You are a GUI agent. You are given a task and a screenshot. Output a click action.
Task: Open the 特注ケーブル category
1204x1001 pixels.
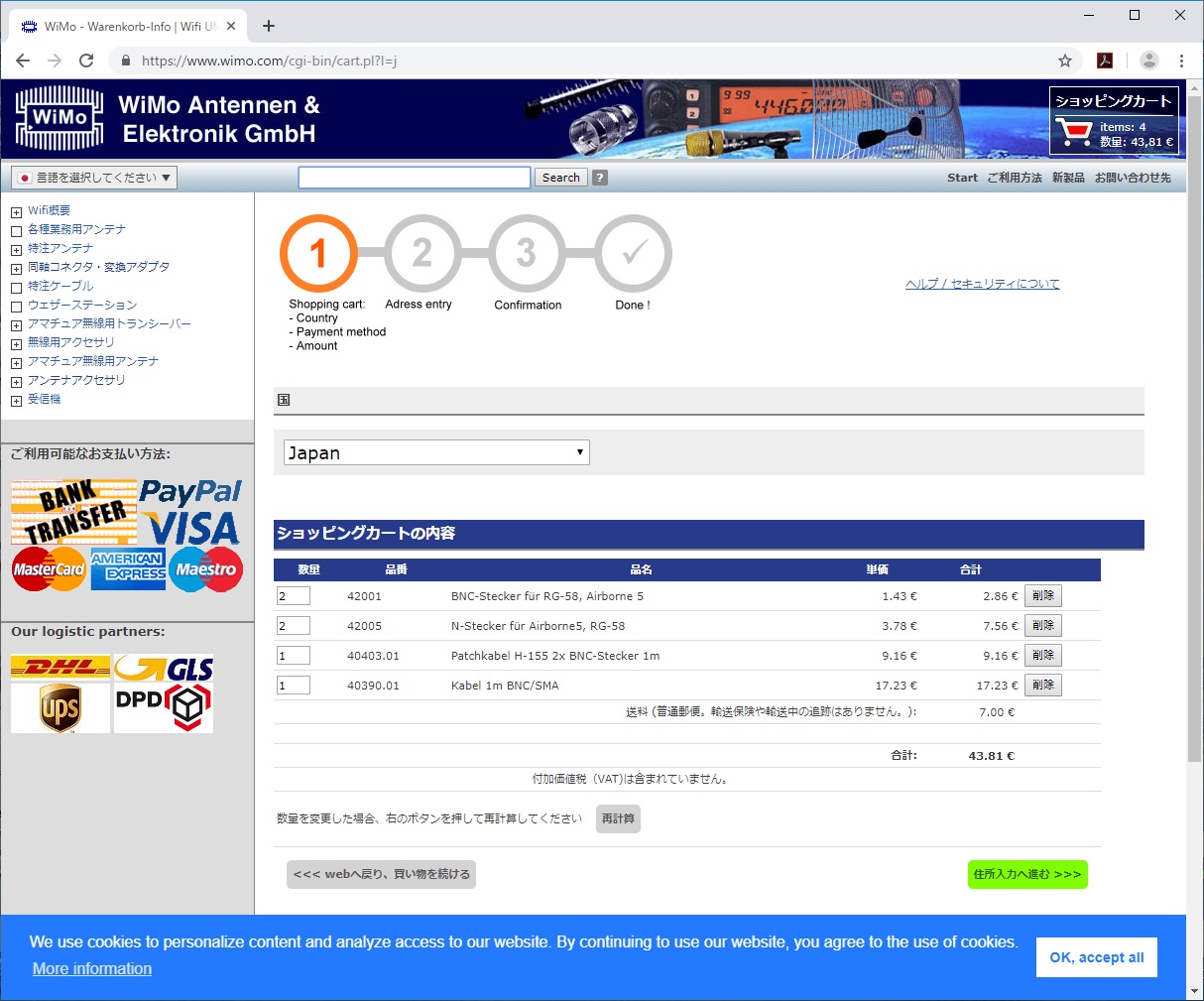60,286
